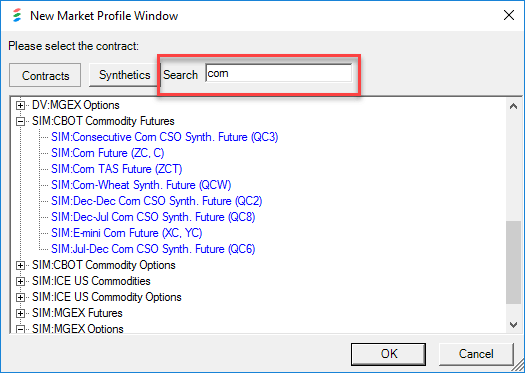The width and height of the screenshot is (525, 373).
Task: Select SIM:Dec-Jul Corn CSO Synth. Future (QC8)
Action: click(x=153, y=217)
